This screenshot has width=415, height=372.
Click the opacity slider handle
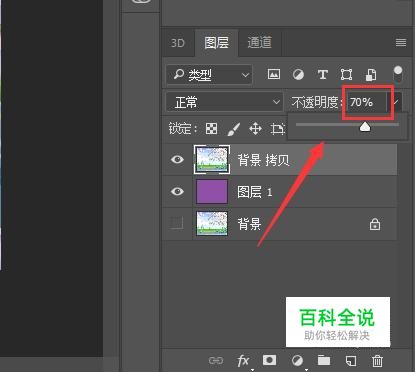(365, 127)
